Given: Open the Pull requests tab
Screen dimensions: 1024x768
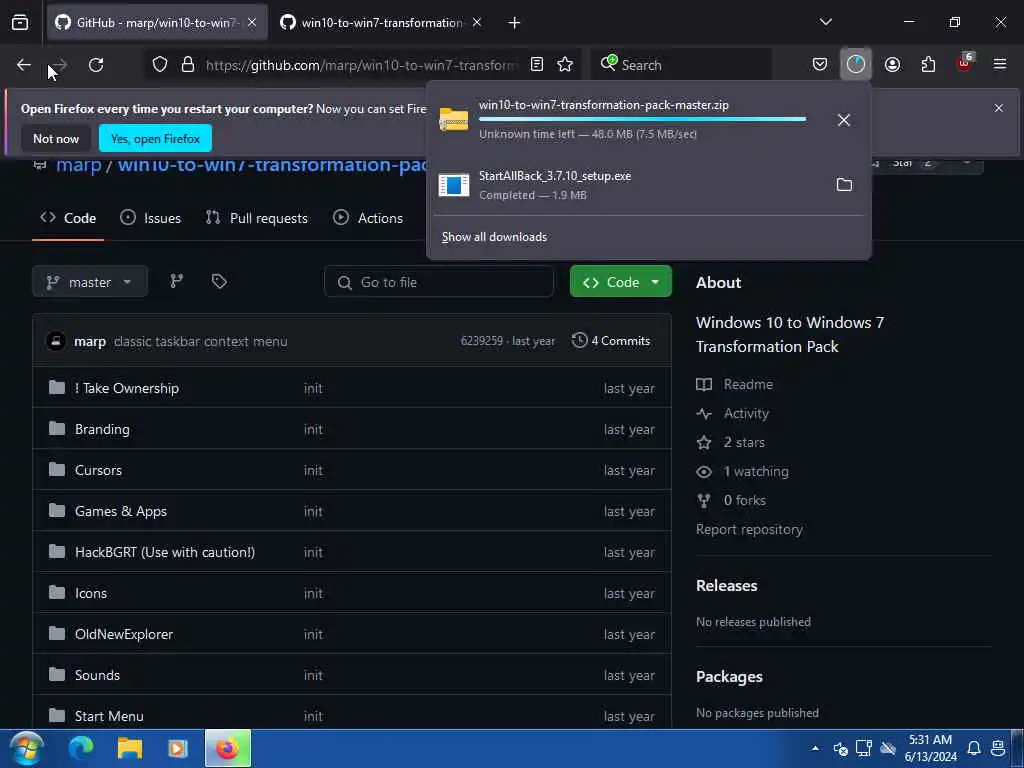Looking at the screenshot, I should [x=257, y=218].
